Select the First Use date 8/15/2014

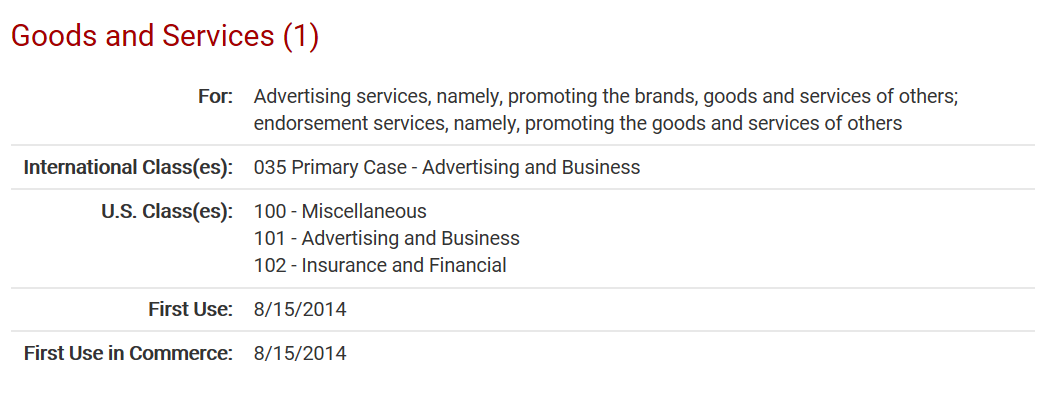[x=300, y=309]
